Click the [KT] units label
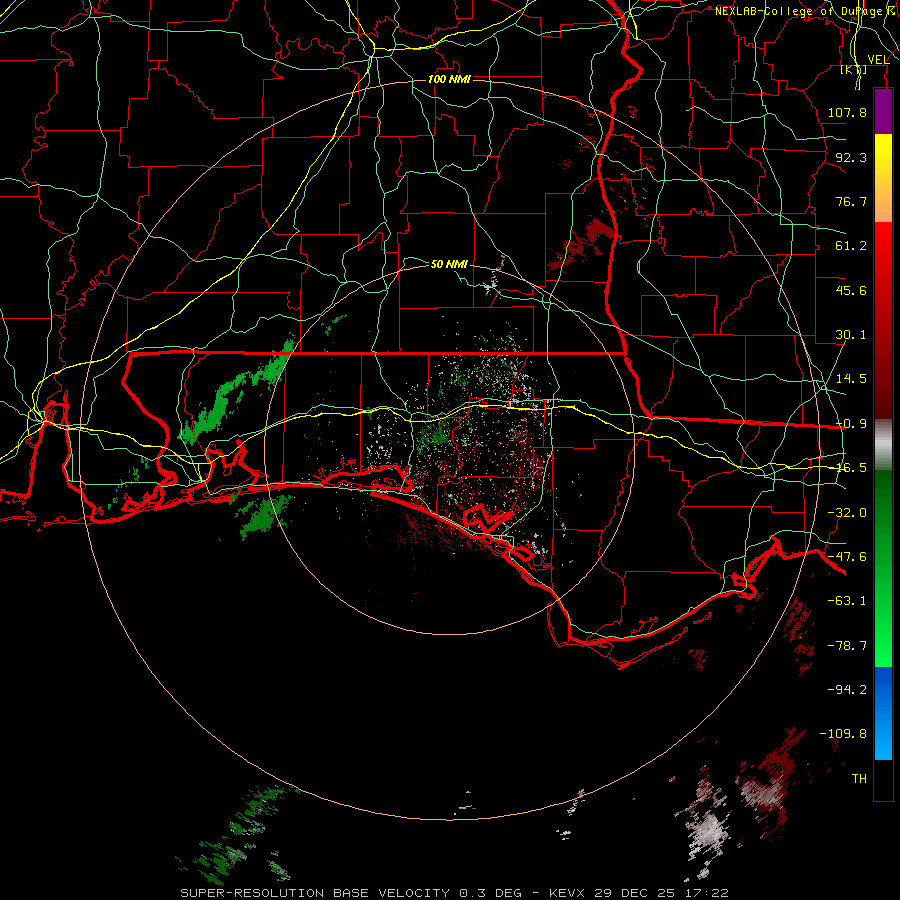 coord(854,70)
